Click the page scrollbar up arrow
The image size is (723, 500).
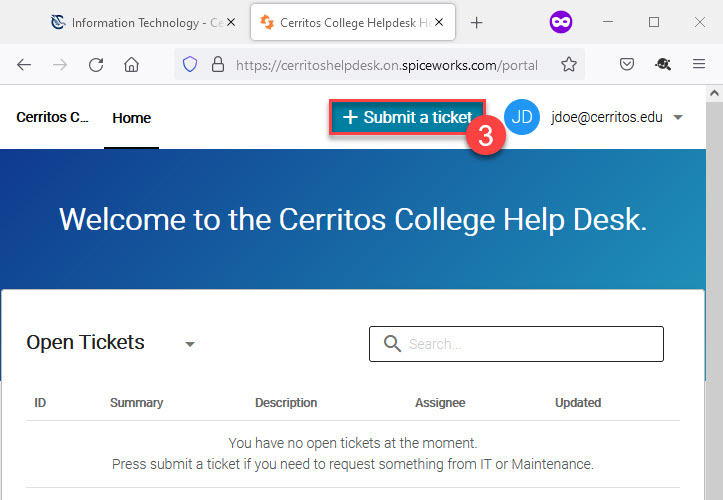pos(714,93)
